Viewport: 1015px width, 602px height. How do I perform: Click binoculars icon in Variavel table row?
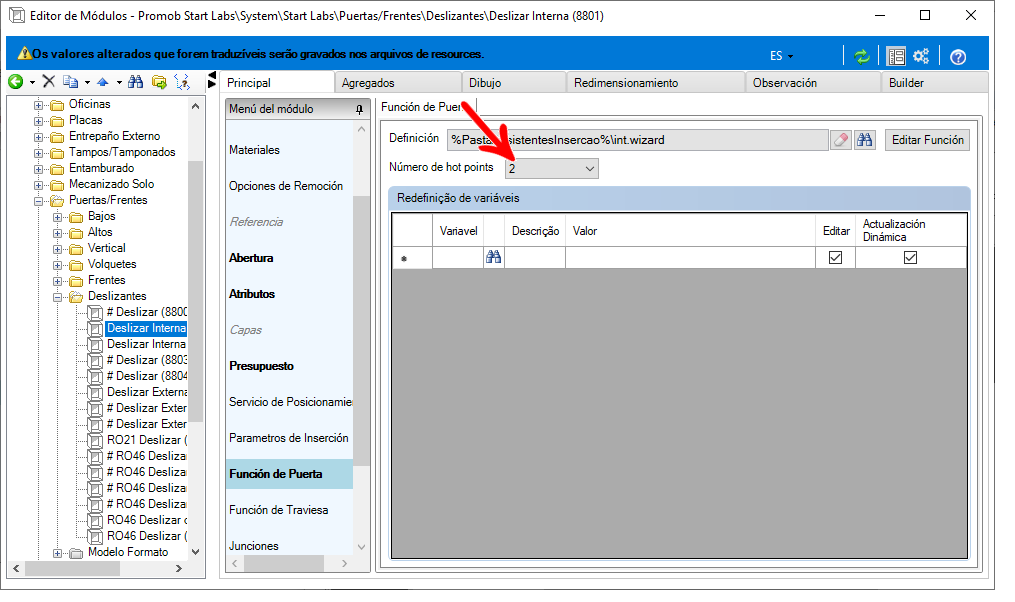pos(493,257)
